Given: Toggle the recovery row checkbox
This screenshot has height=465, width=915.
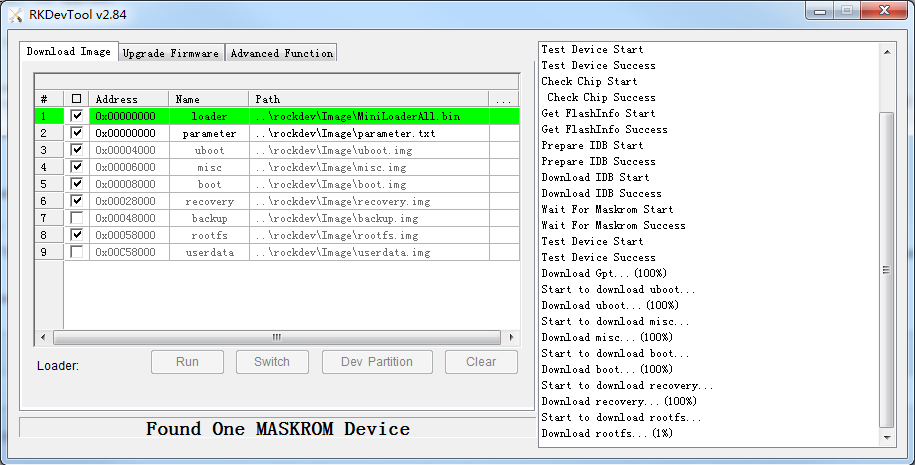Looking at the screenshot, I should pos(76,200).
